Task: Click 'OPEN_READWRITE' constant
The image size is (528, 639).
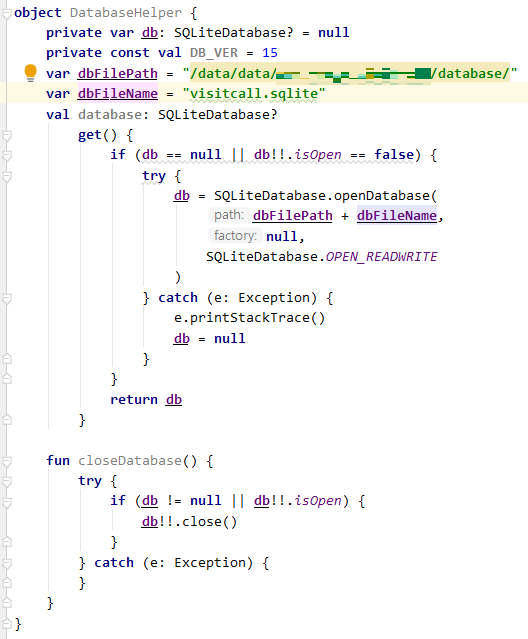Action: 381,257
